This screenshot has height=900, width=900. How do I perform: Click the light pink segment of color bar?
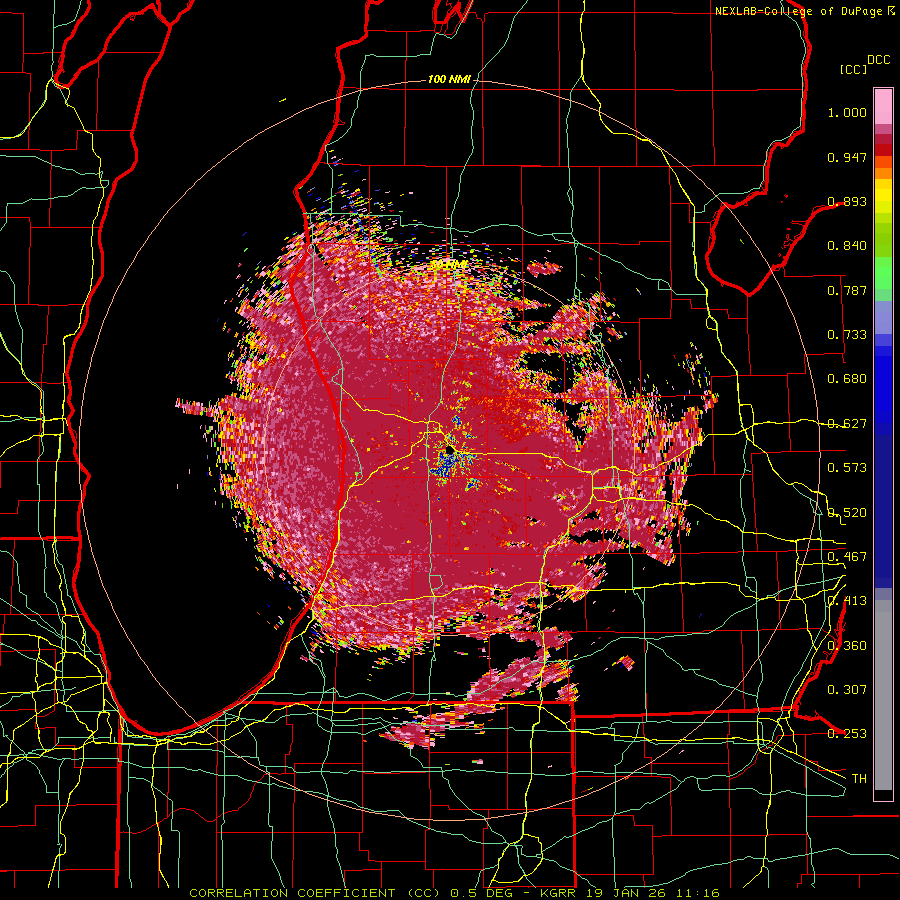click(883, 107)
